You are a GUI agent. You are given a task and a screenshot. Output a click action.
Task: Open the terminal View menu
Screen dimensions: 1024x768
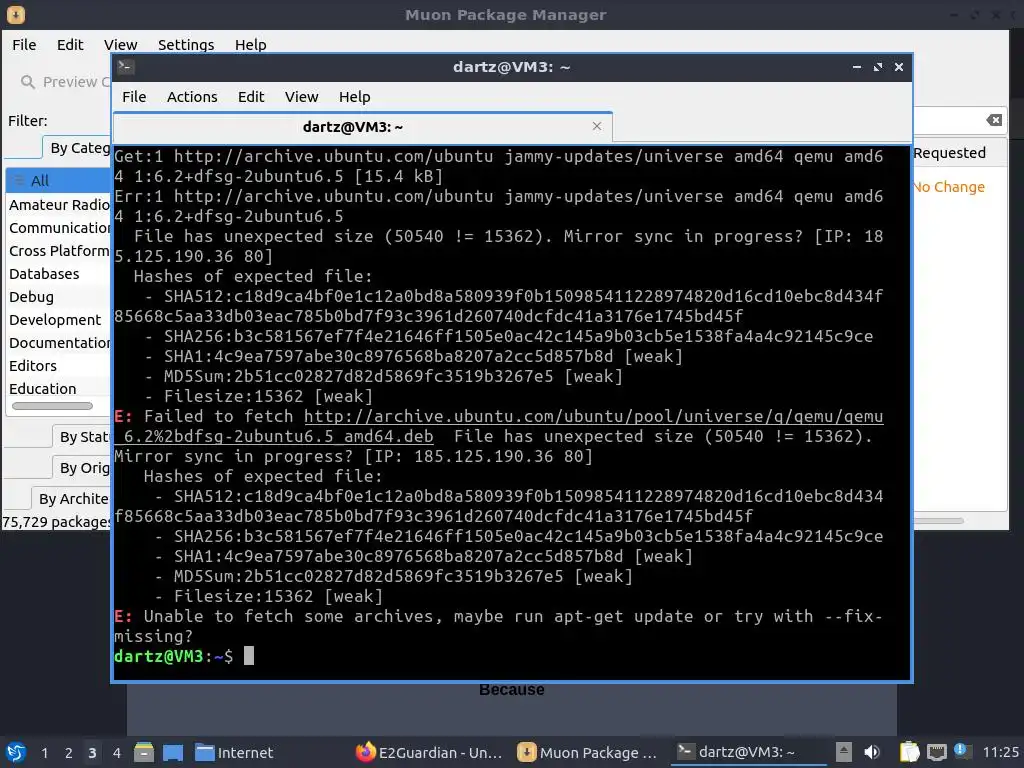point(301,97)
